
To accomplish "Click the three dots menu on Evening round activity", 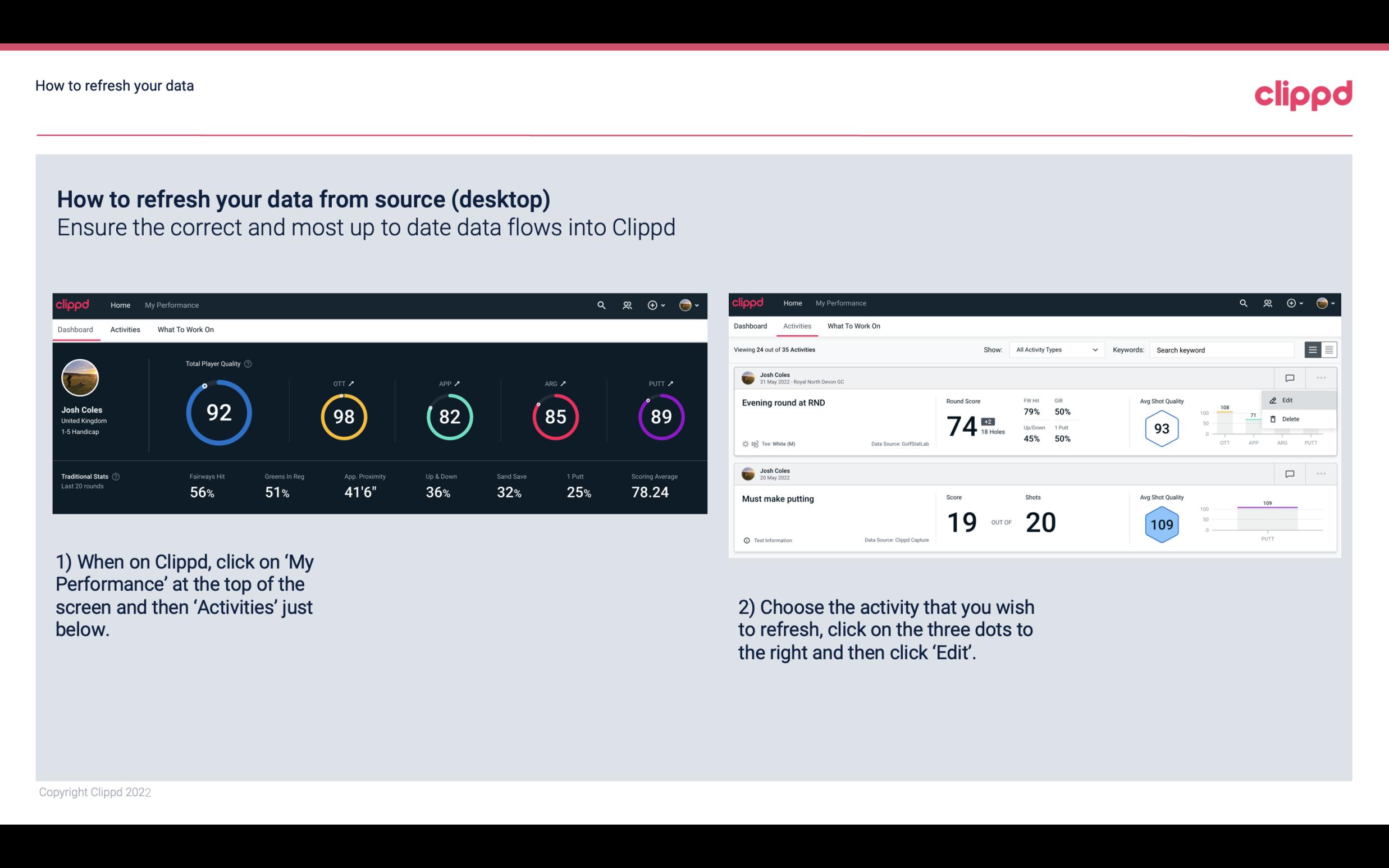I will 1319,377.
